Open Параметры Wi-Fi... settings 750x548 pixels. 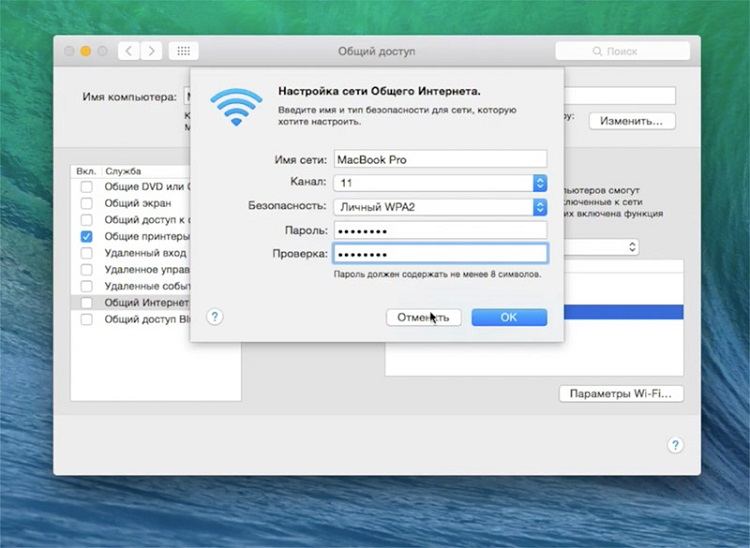coord(620,393)
